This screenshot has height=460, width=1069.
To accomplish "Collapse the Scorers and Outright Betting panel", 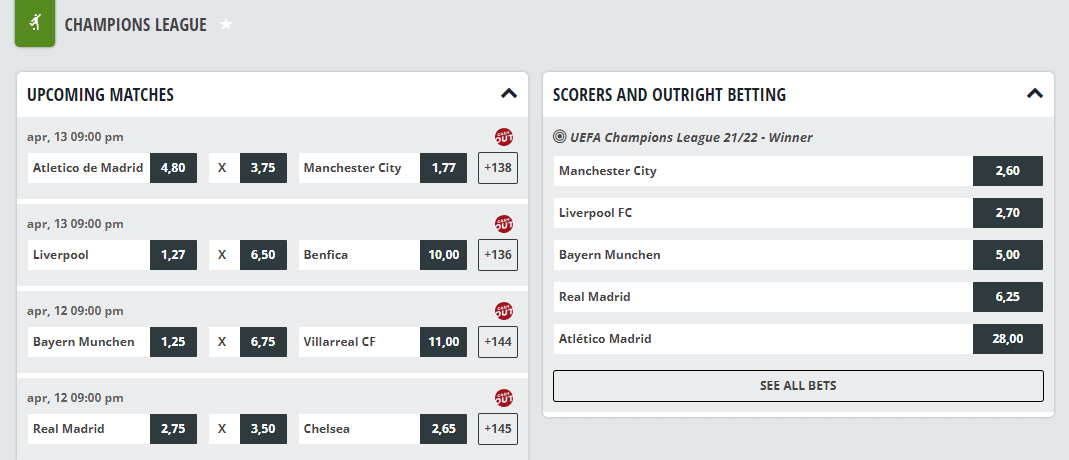I will click(1035, 94).
